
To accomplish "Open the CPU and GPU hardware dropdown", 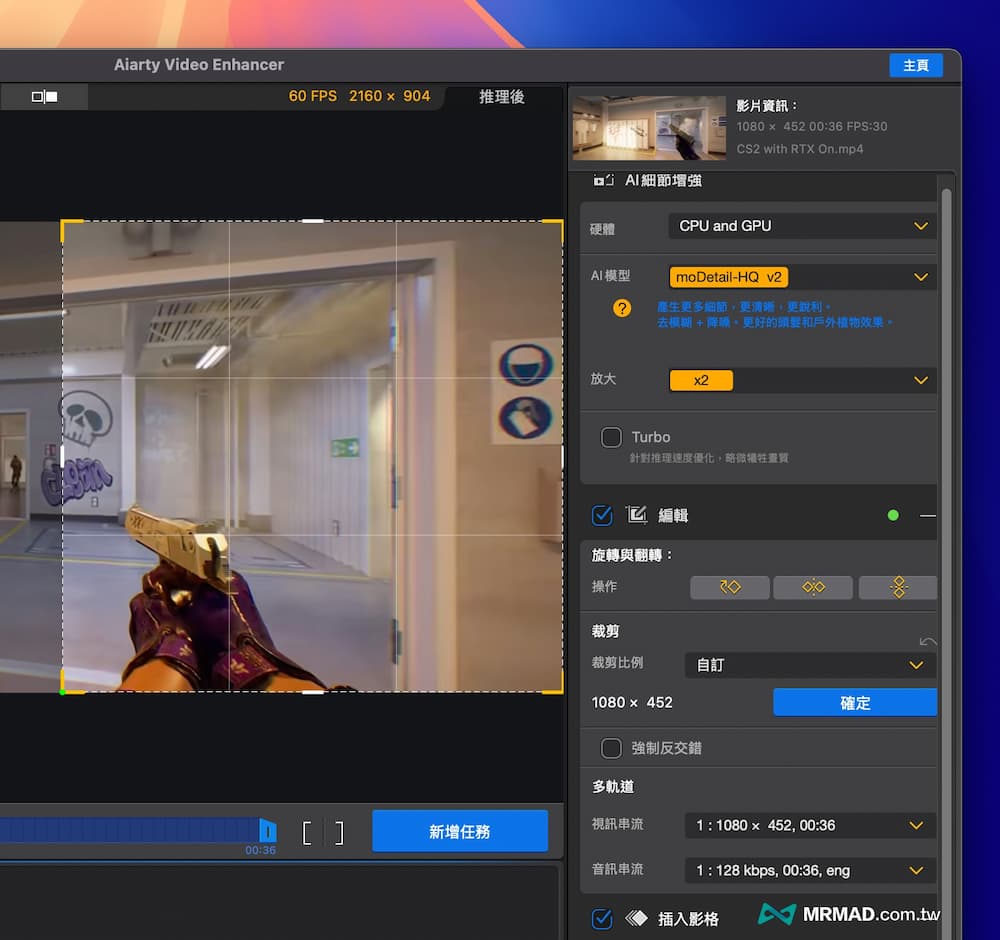I will click(x=802, y=226).
